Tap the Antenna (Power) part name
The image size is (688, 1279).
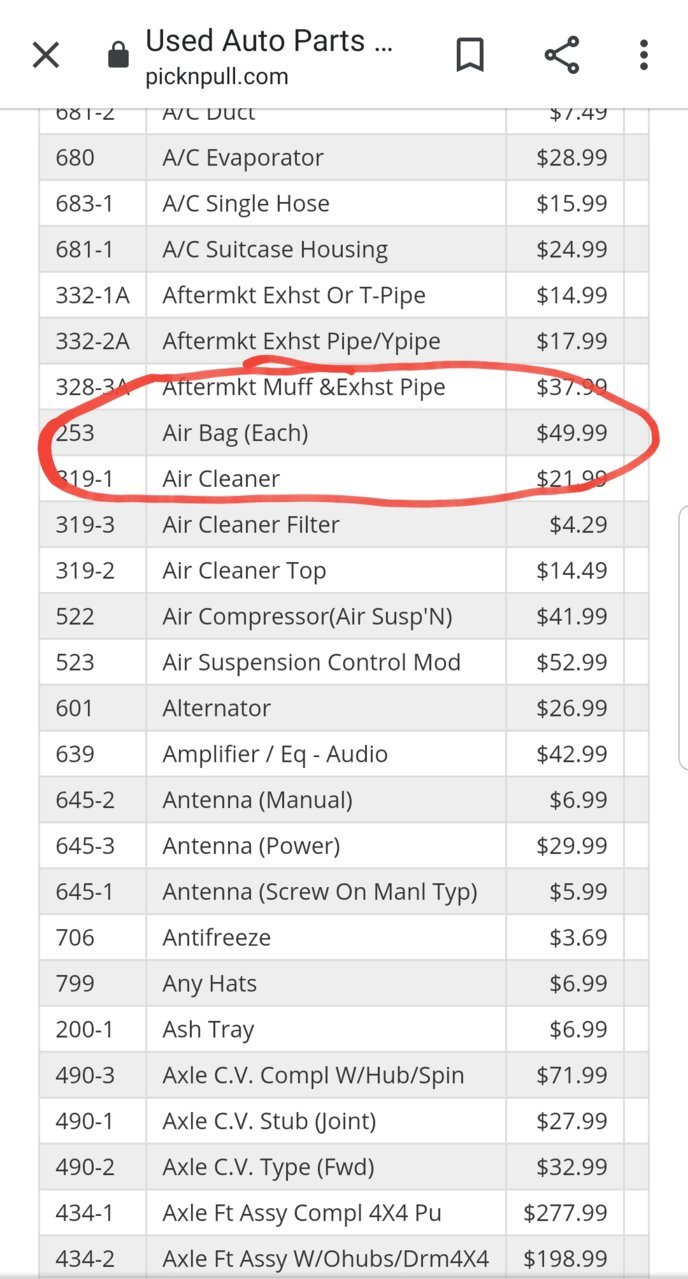point(251,846)
